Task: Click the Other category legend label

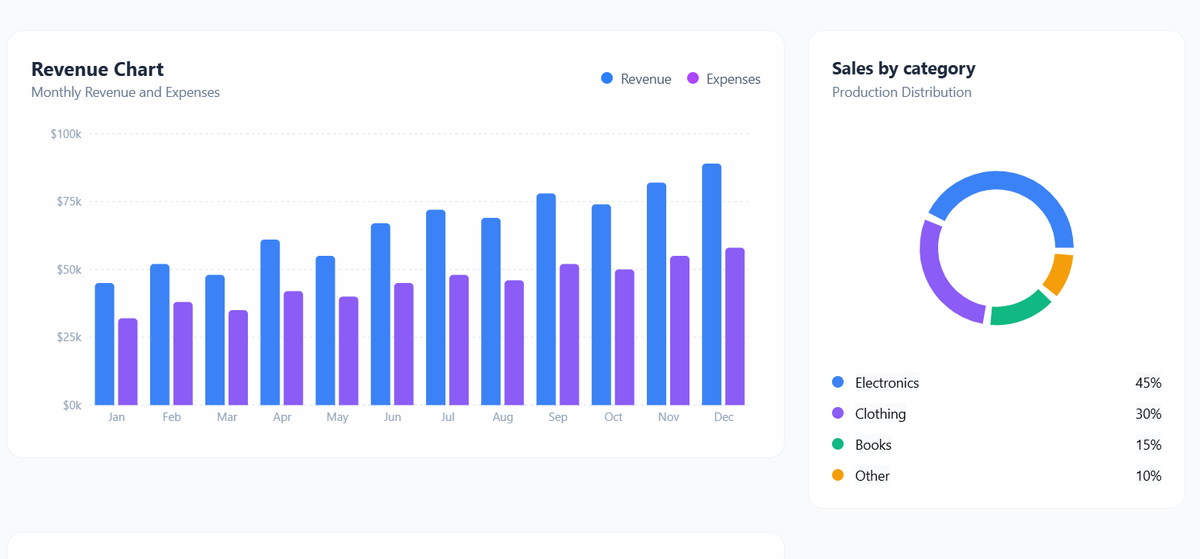Action: (x=872, y=476)
